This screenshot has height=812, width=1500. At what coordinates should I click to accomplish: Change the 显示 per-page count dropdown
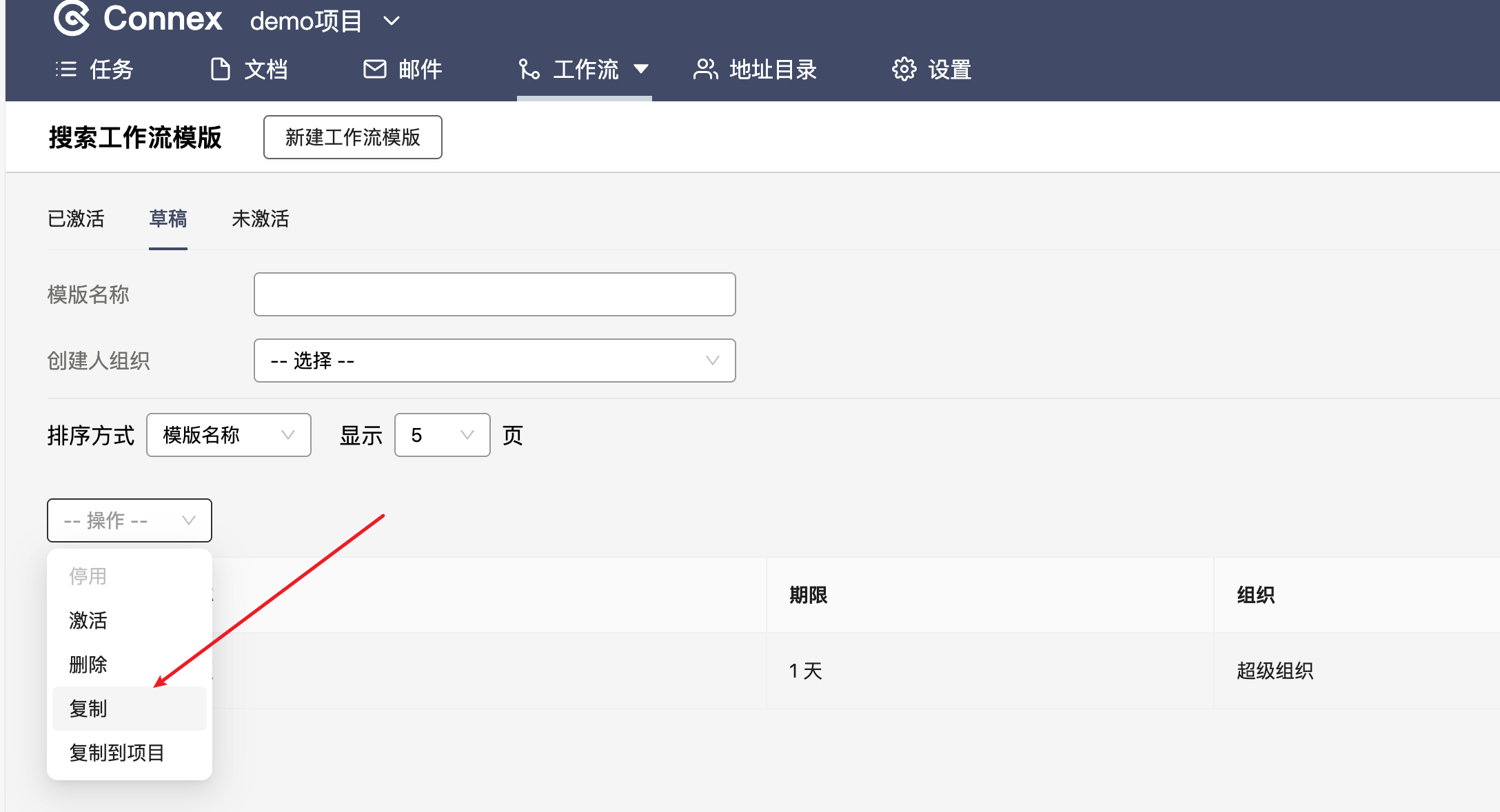(442, 435)
